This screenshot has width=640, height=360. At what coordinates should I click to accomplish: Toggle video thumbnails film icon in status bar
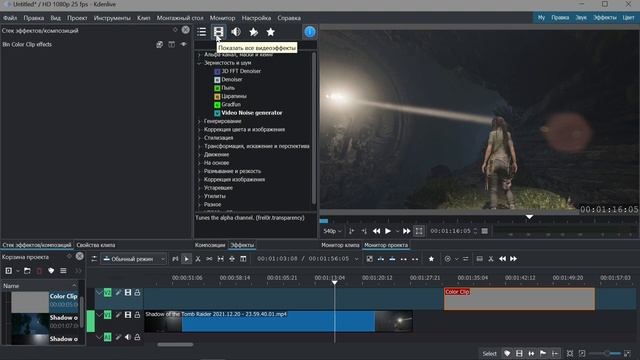pos(519,353)
